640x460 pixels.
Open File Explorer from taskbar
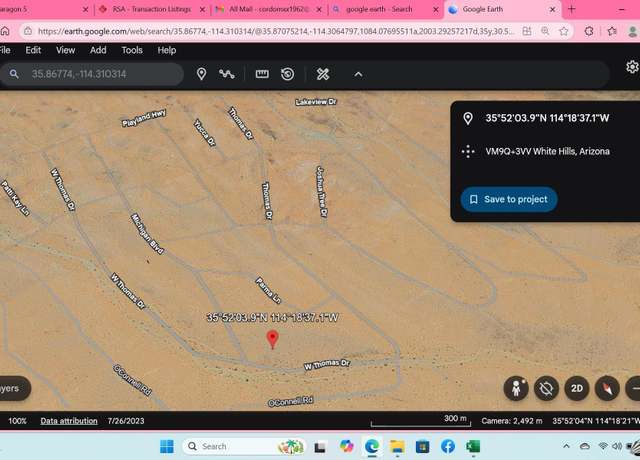tap(397, 447)
